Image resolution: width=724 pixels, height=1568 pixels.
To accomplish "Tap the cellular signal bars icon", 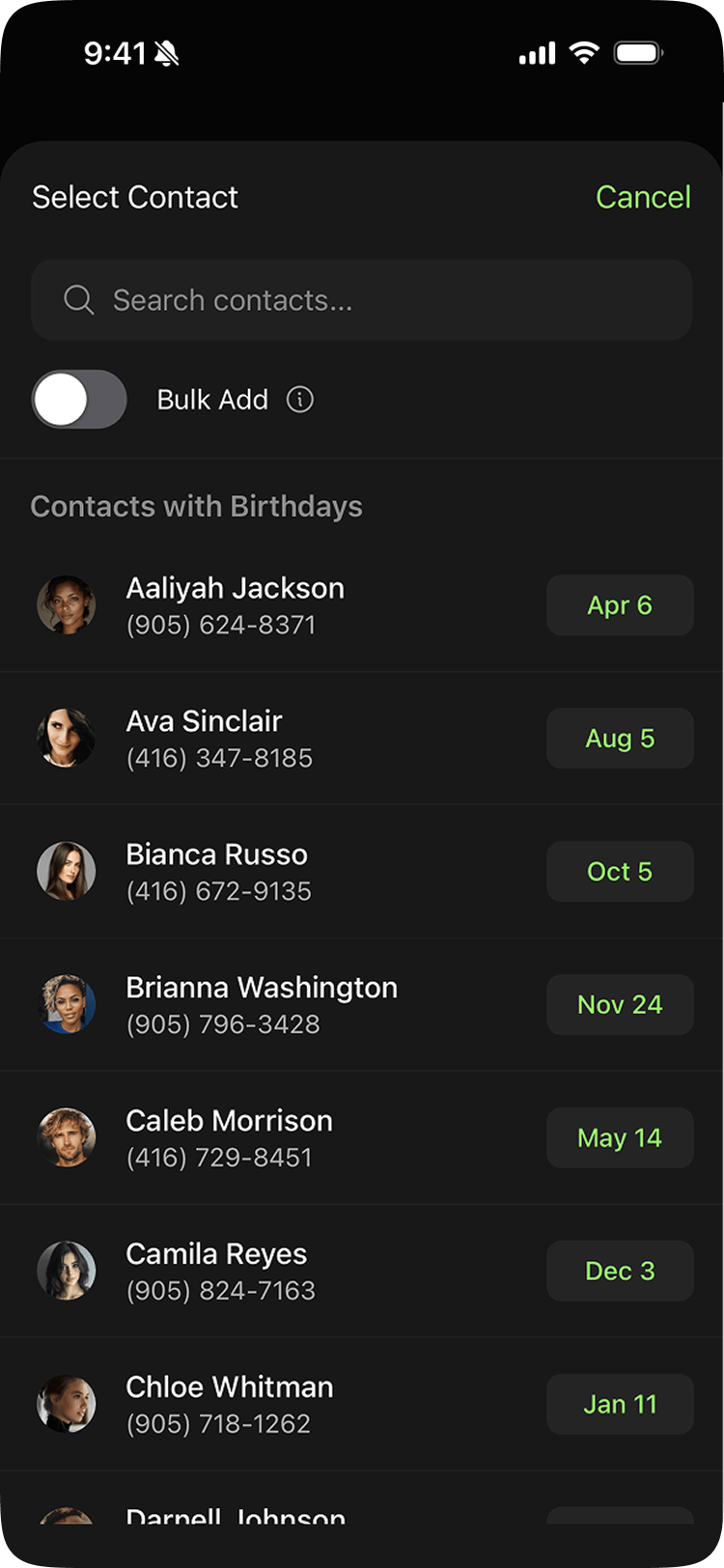I will 537,54.
